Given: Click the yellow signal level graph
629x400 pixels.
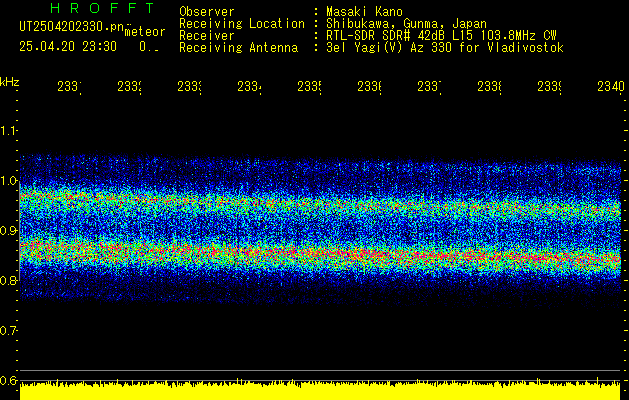Looking at the screenshot, I should click(x=320, y=390).
